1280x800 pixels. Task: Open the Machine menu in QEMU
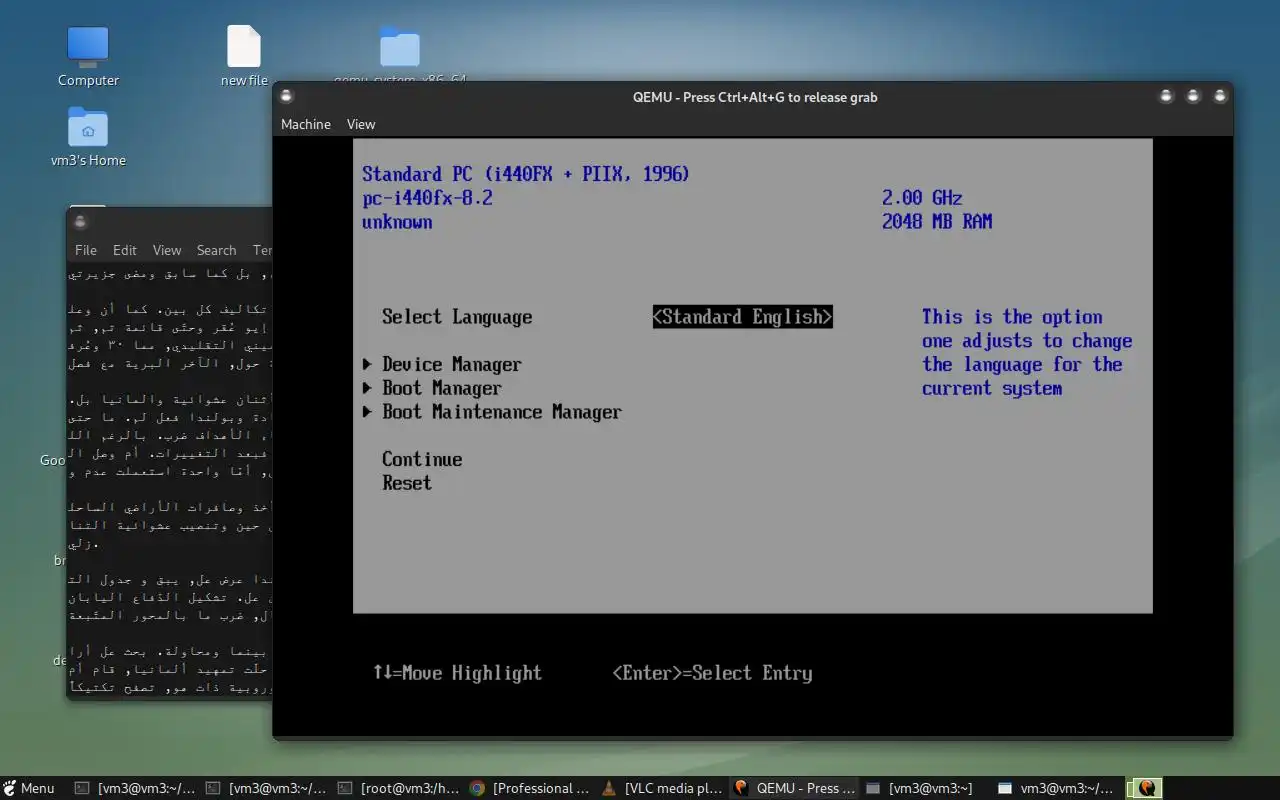point(306,124)
